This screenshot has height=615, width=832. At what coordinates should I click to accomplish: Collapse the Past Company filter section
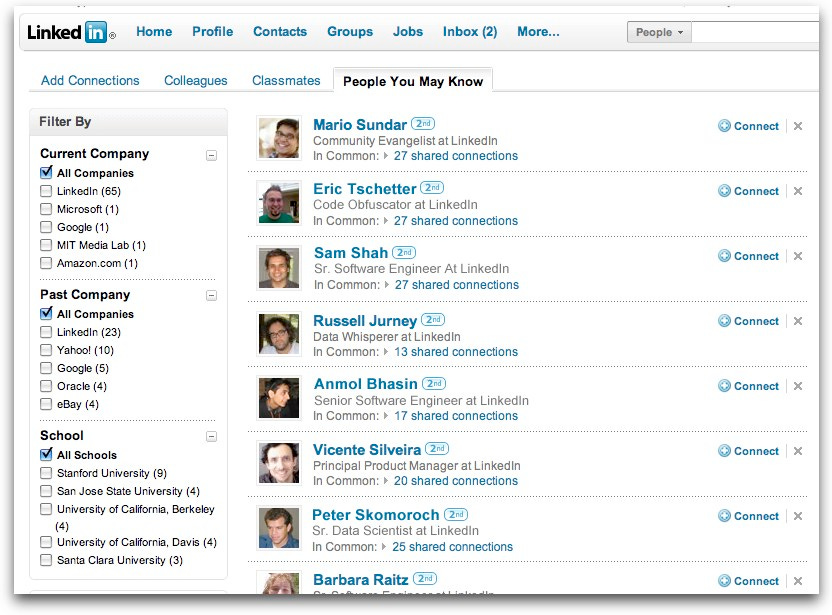pyautogui.click(x=211, y=296)
